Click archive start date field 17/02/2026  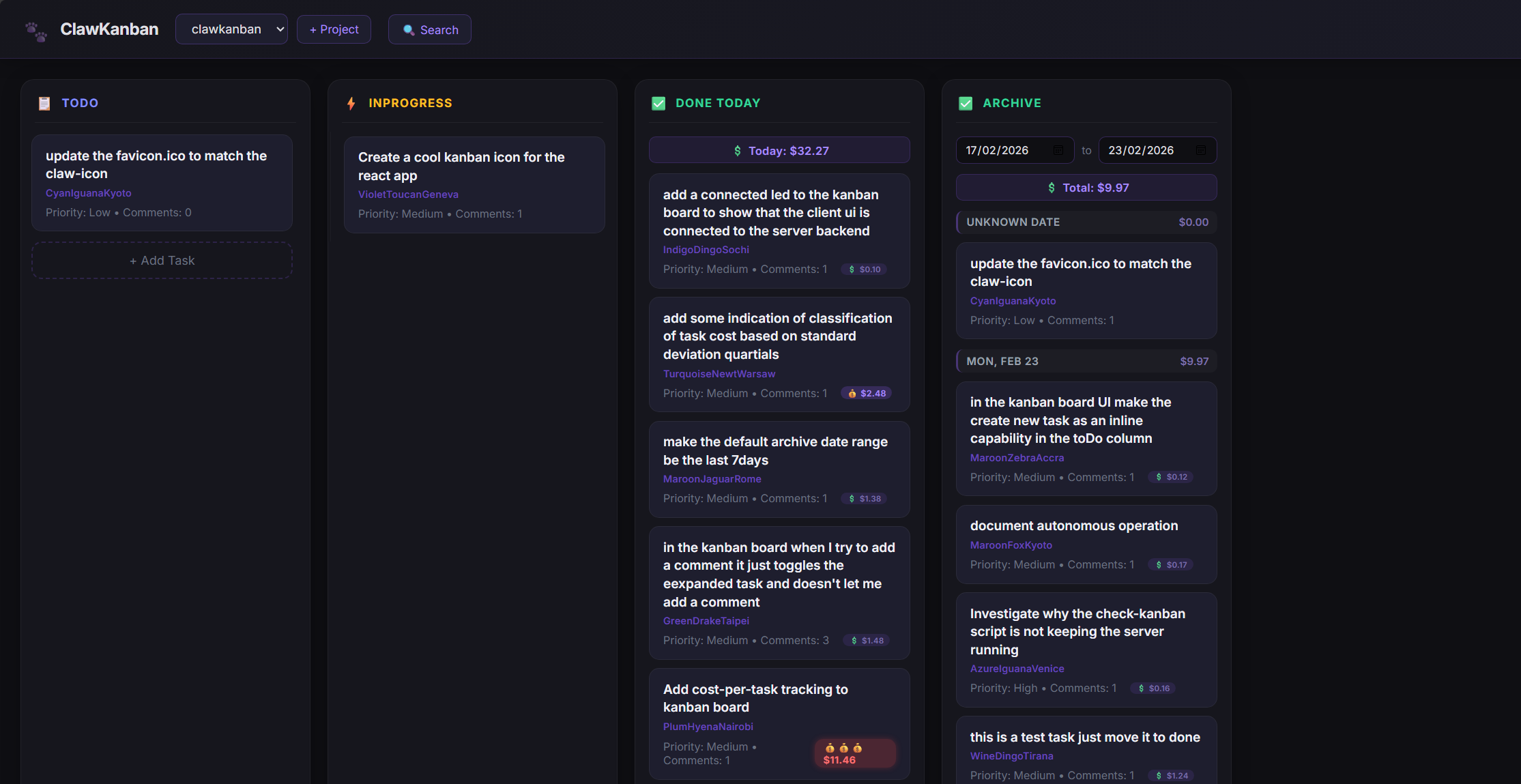pos(1015,150)
